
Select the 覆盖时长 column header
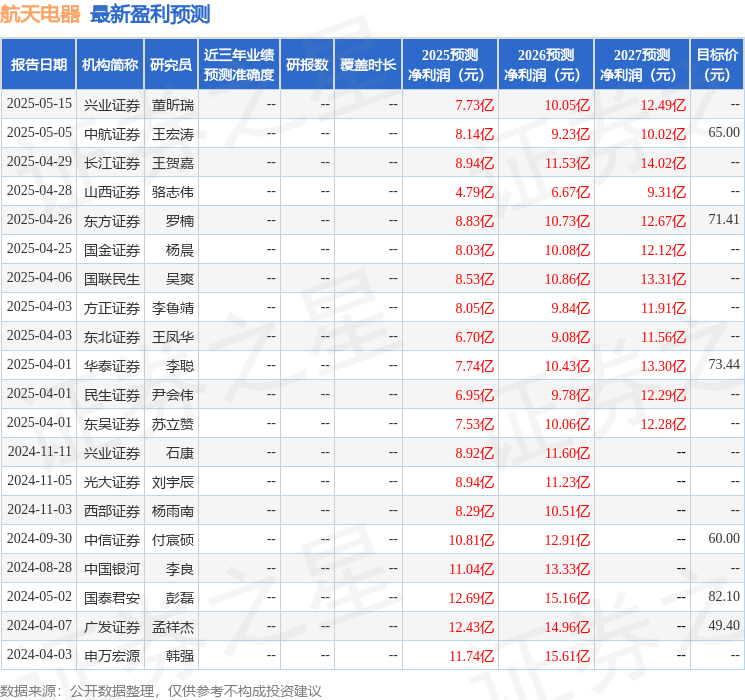click(368, 65)
